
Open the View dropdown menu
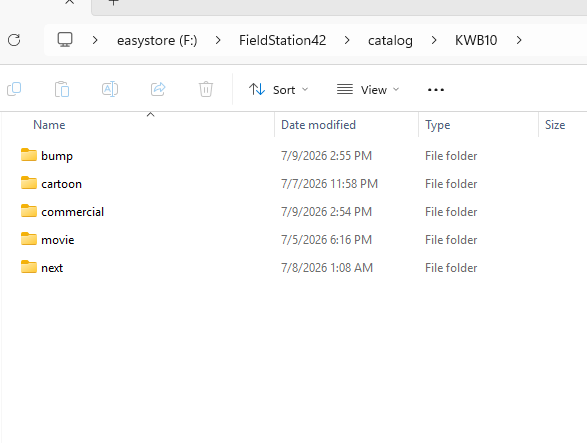point(368,90)
